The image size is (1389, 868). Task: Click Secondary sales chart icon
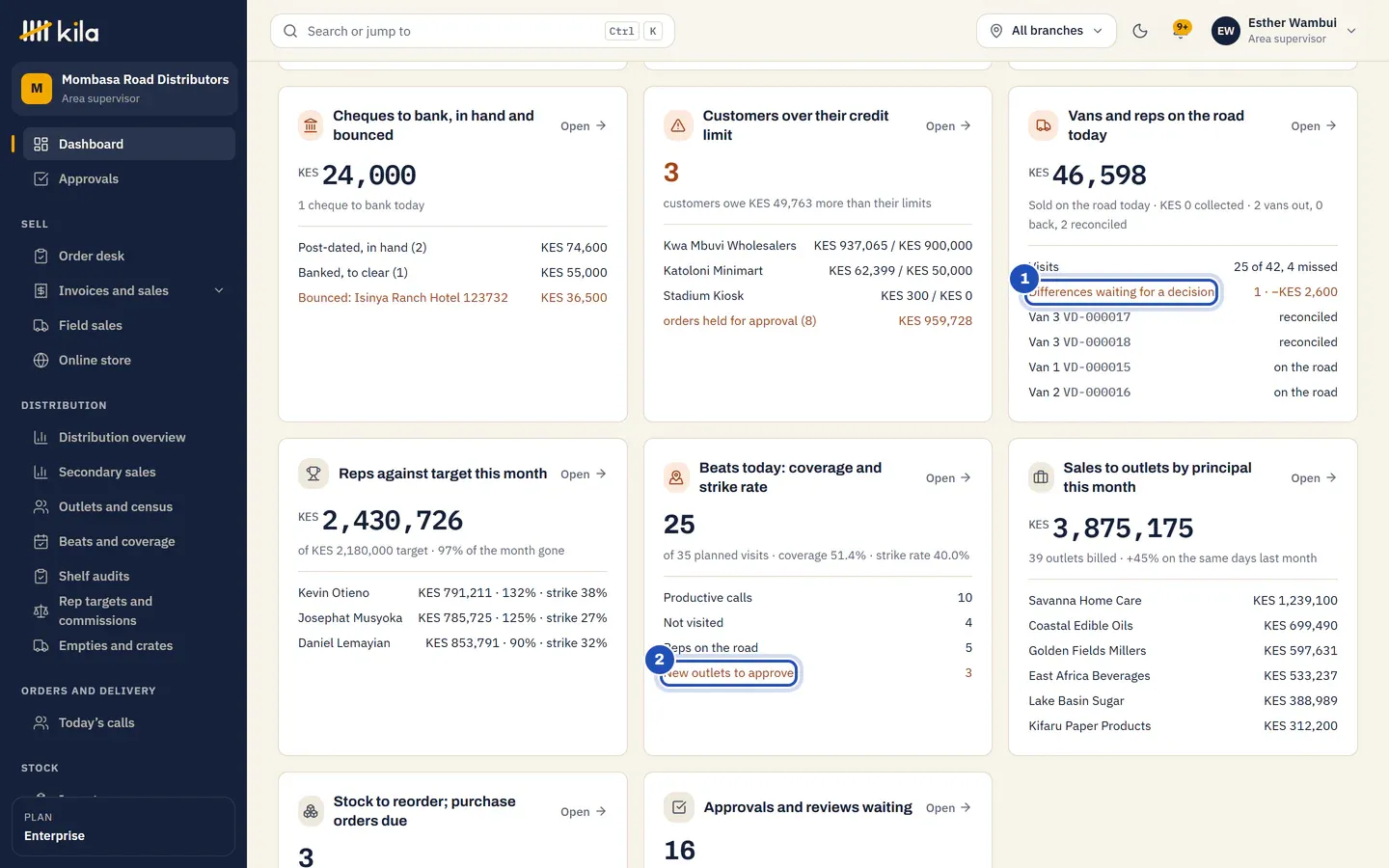[x=41, y=472]
